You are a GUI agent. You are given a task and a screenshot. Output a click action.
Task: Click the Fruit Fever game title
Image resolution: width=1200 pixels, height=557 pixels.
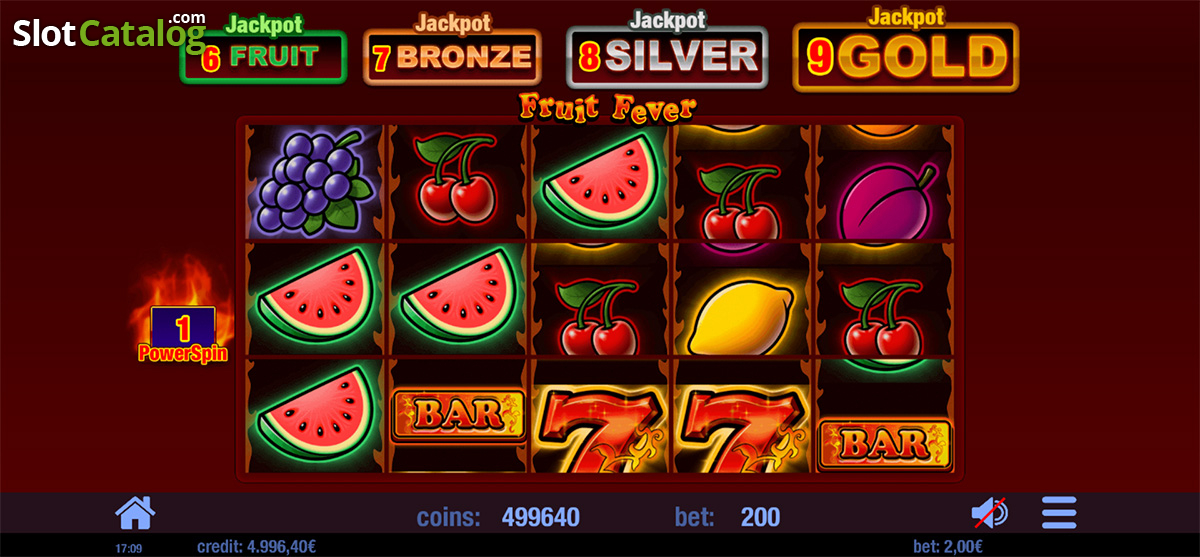tap(607, 106)
